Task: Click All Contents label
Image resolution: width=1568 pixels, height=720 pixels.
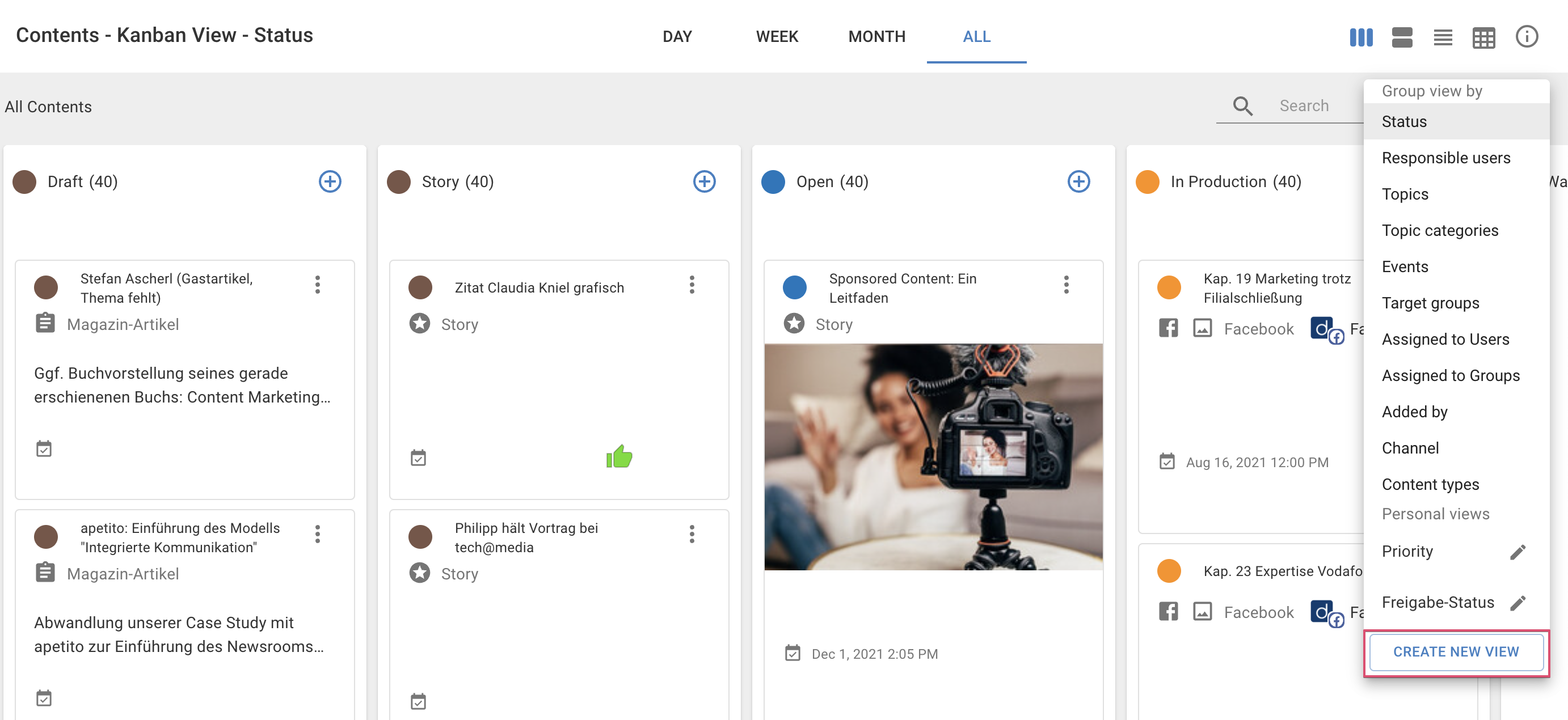Action: click(48, 107)
